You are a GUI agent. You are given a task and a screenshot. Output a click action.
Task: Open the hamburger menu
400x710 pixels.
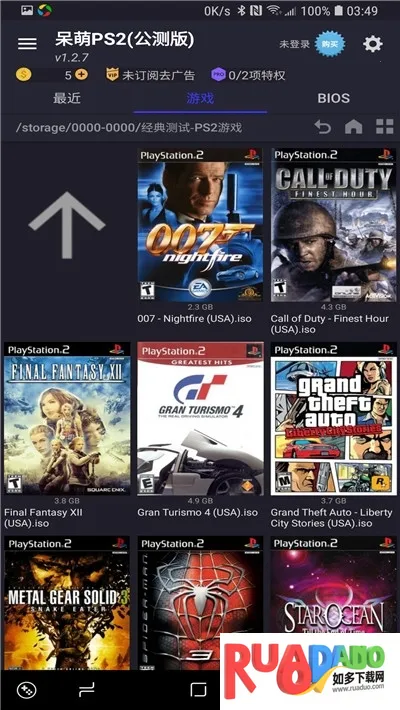pyautogui.click(x=27, y=43)
